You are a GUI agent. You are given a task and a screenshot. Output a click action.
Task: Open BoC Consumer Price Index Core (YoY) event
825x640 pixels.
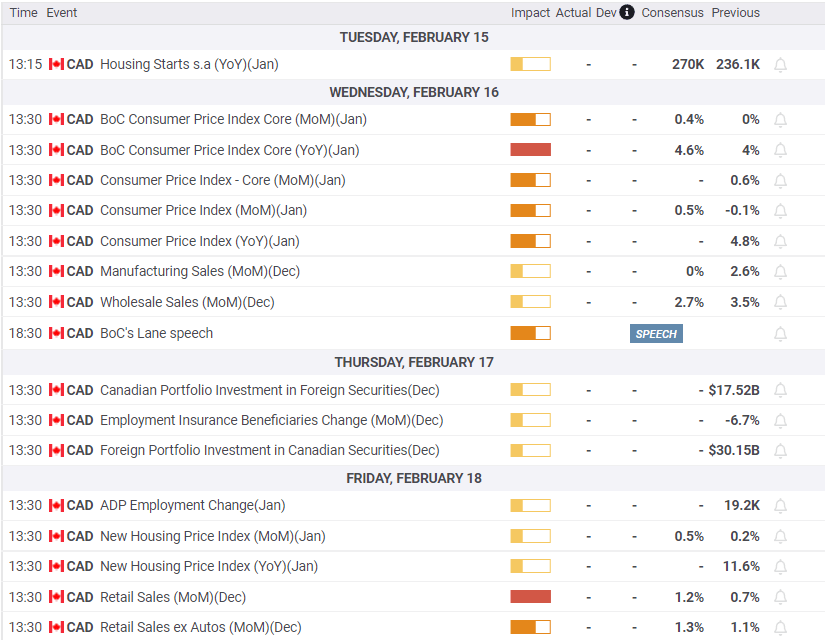(x=229, y=150)
